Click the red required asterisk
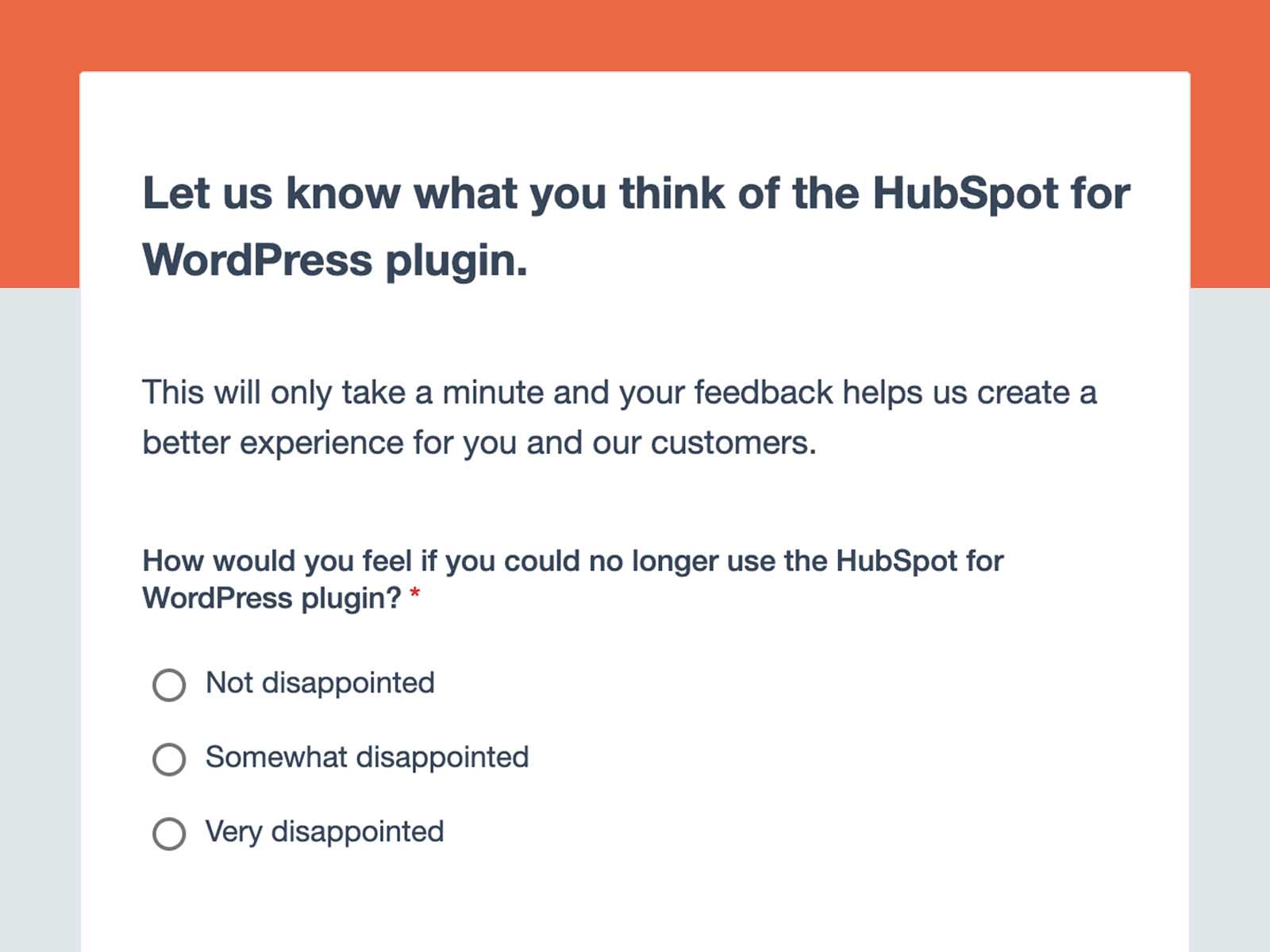This screenshot has width=1270, height=952. click(414, 595)
